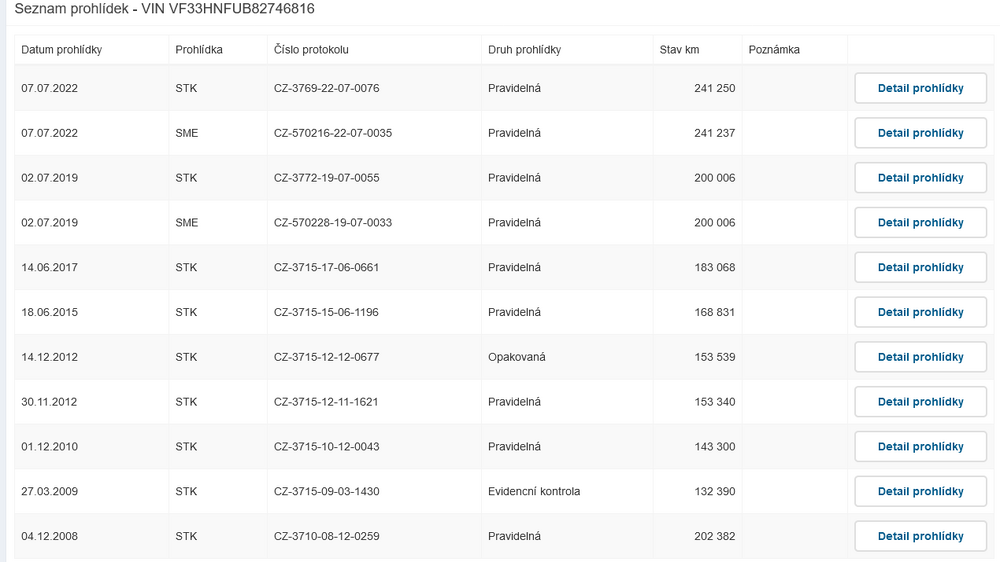
Task: Click the Datum prohlídky column header
Action: (x=61, y=50)
